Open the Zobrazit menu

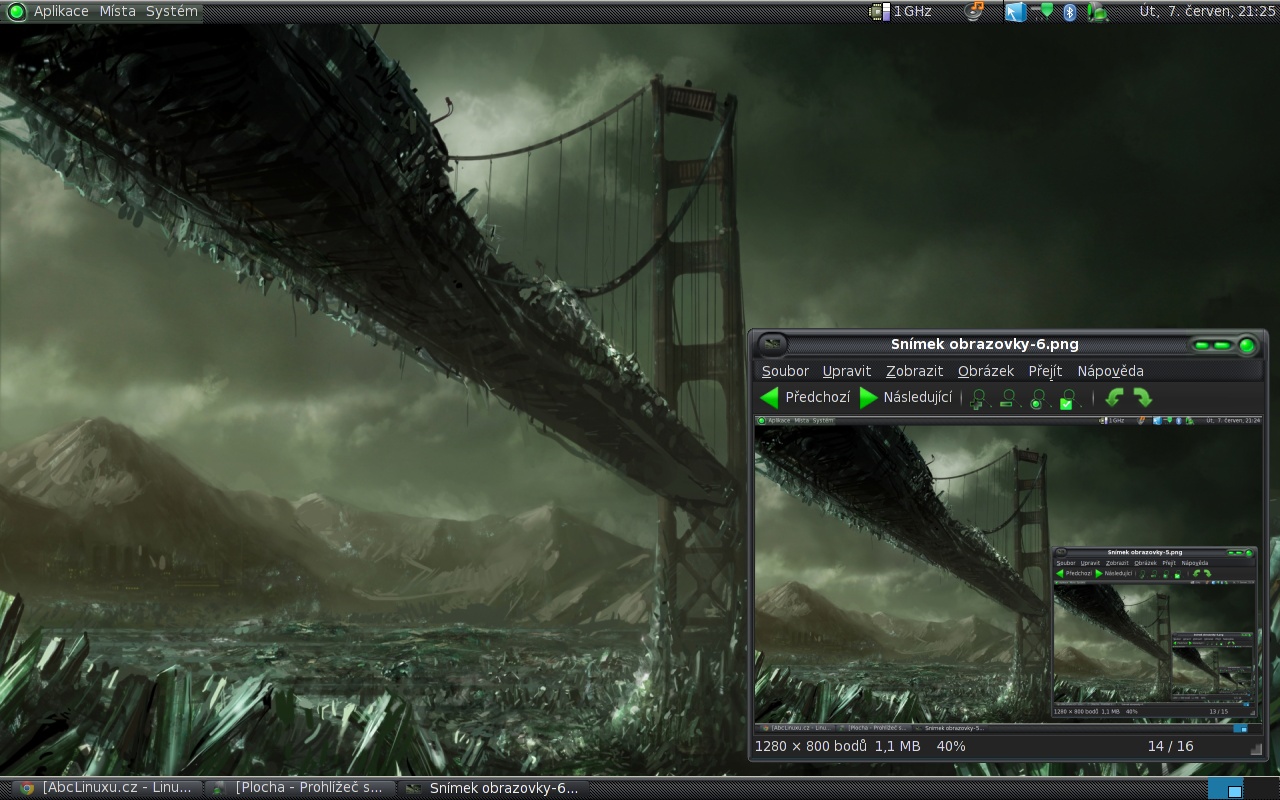pyautogui.click(x=914, y=371)
